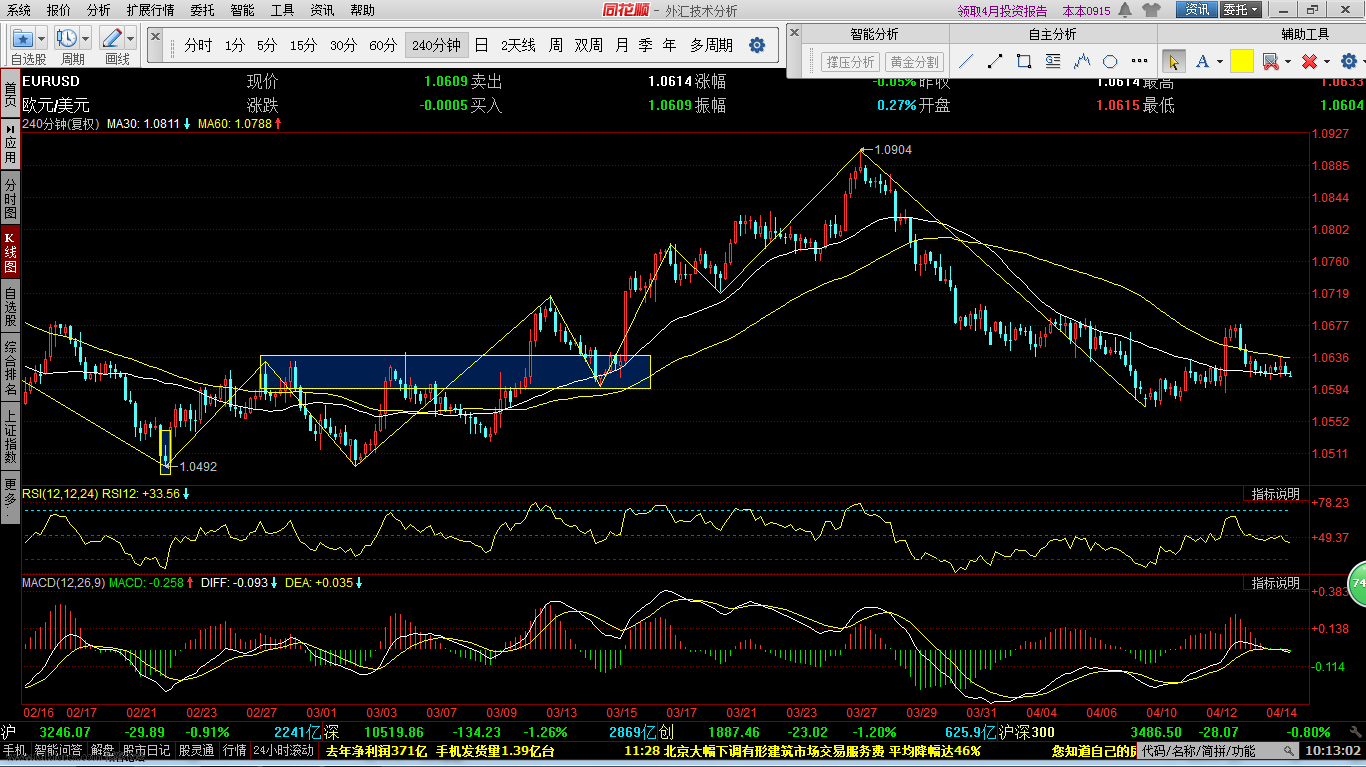Select the text A tool
Image resolution: width=1366 pixels, height=767 pixels.
click(x=1201, y=62)
